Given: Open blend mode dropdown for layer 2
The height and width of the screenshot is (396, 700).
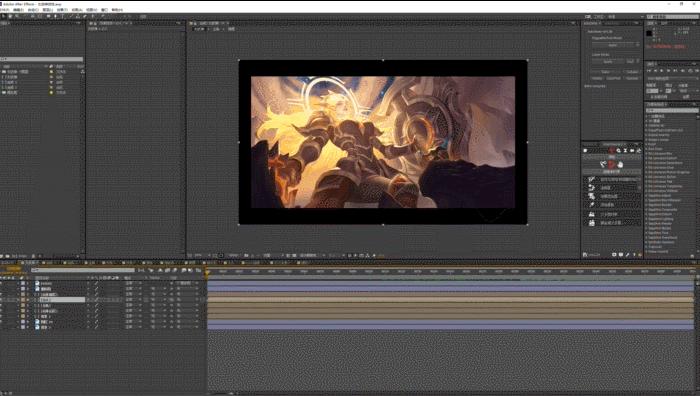Looking at the screenshot, I should point(133,288).
